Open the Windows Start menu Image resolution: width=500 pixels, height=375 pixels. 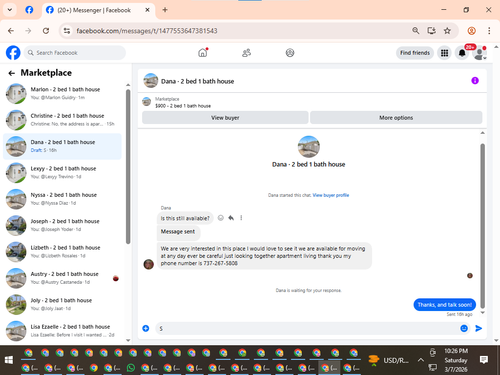9,360
